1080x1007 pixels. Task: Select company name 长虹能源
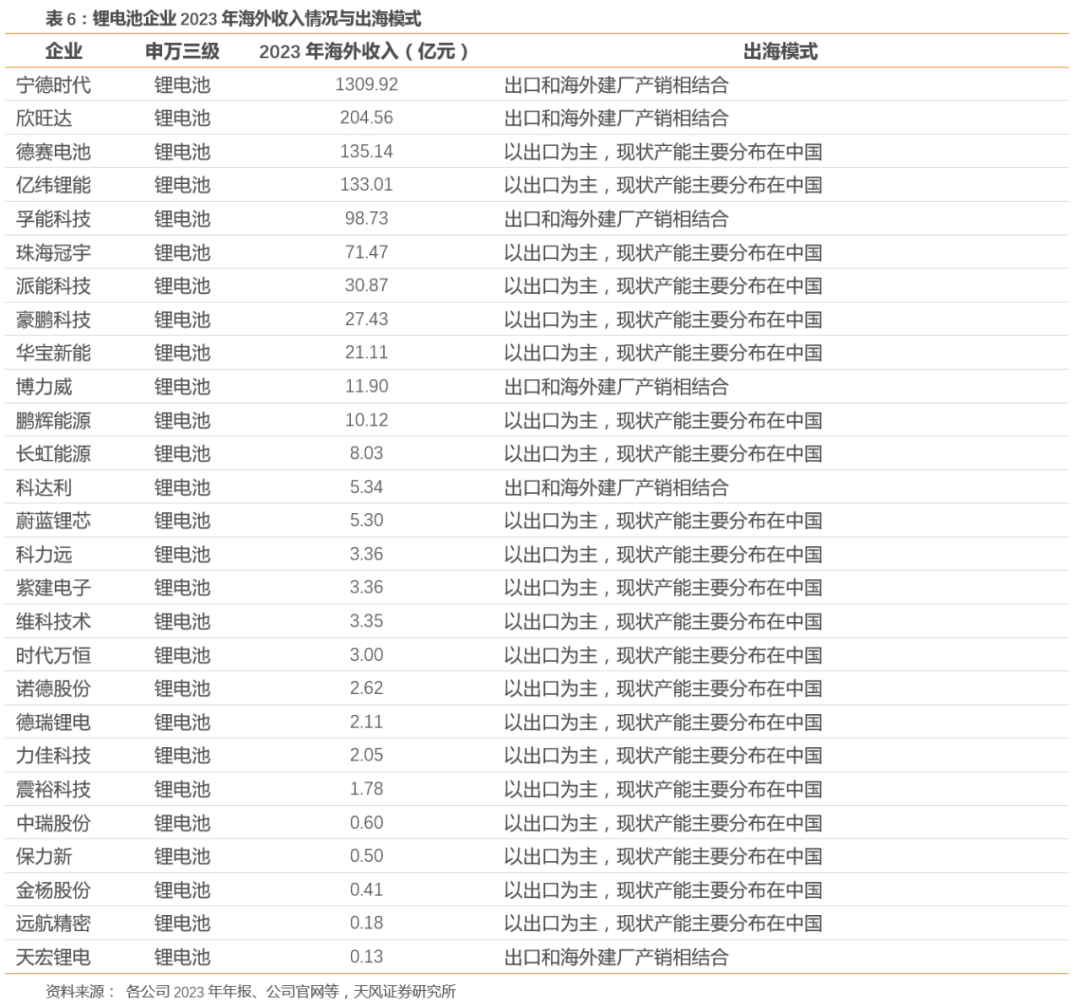point(53,453)
